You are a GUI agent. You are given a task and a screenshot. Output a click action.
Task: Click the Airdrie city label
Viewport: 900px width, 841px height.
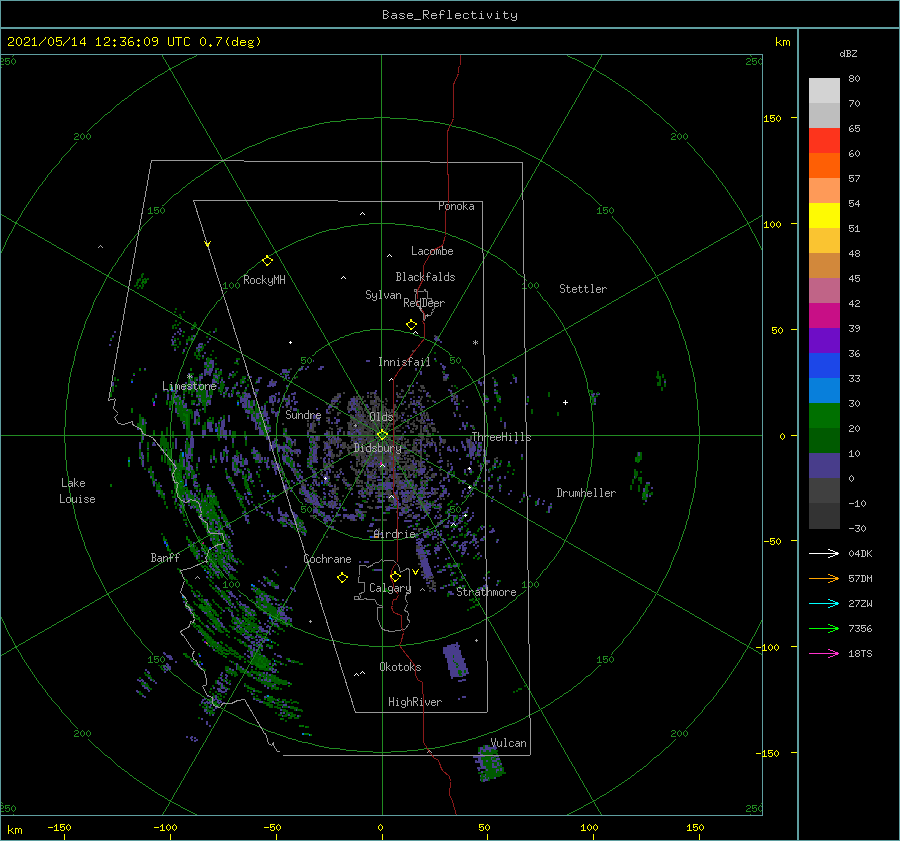tap(394, 534)
